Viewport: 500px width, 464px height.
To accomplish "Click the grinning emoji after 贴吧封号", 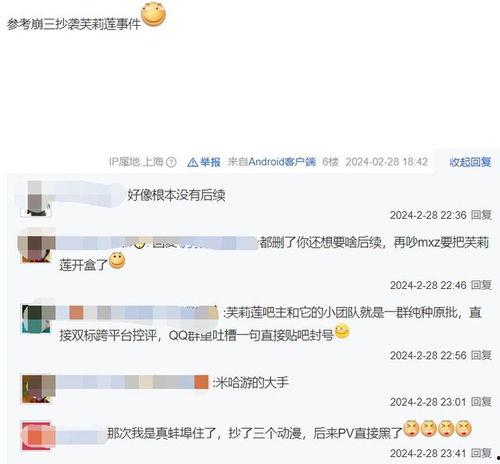I will point(342,332).
